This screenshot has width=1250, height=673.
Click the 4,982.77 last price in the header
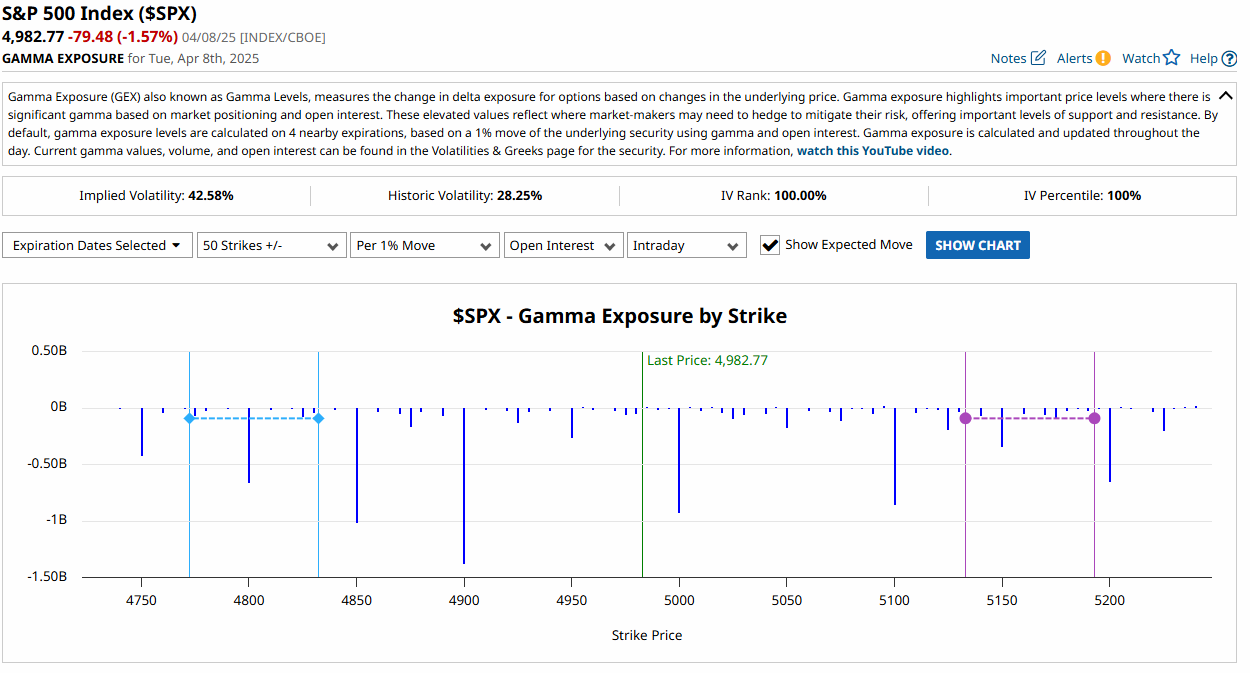tap(33, 37)
